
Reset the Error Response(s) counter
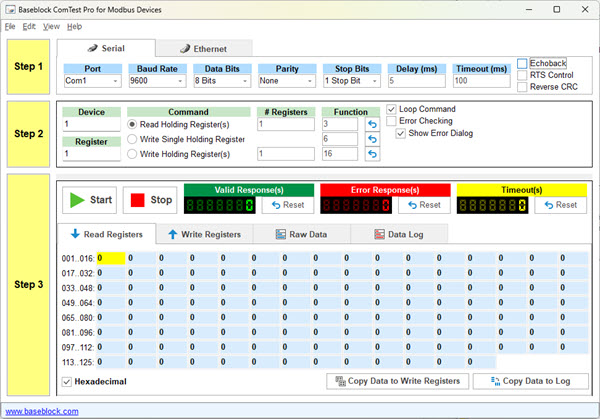coord(423,205)
